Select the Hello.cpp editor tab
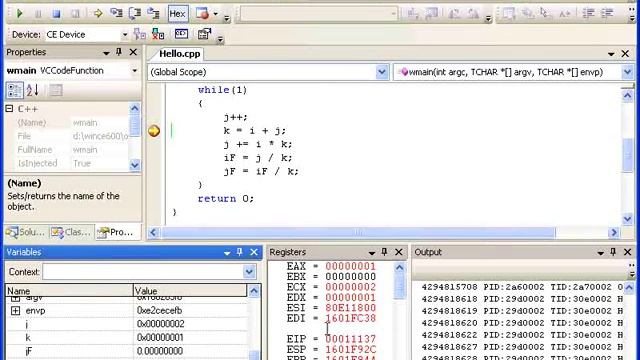Viewport: 640px width, 360px height. (x=179, y=54)
